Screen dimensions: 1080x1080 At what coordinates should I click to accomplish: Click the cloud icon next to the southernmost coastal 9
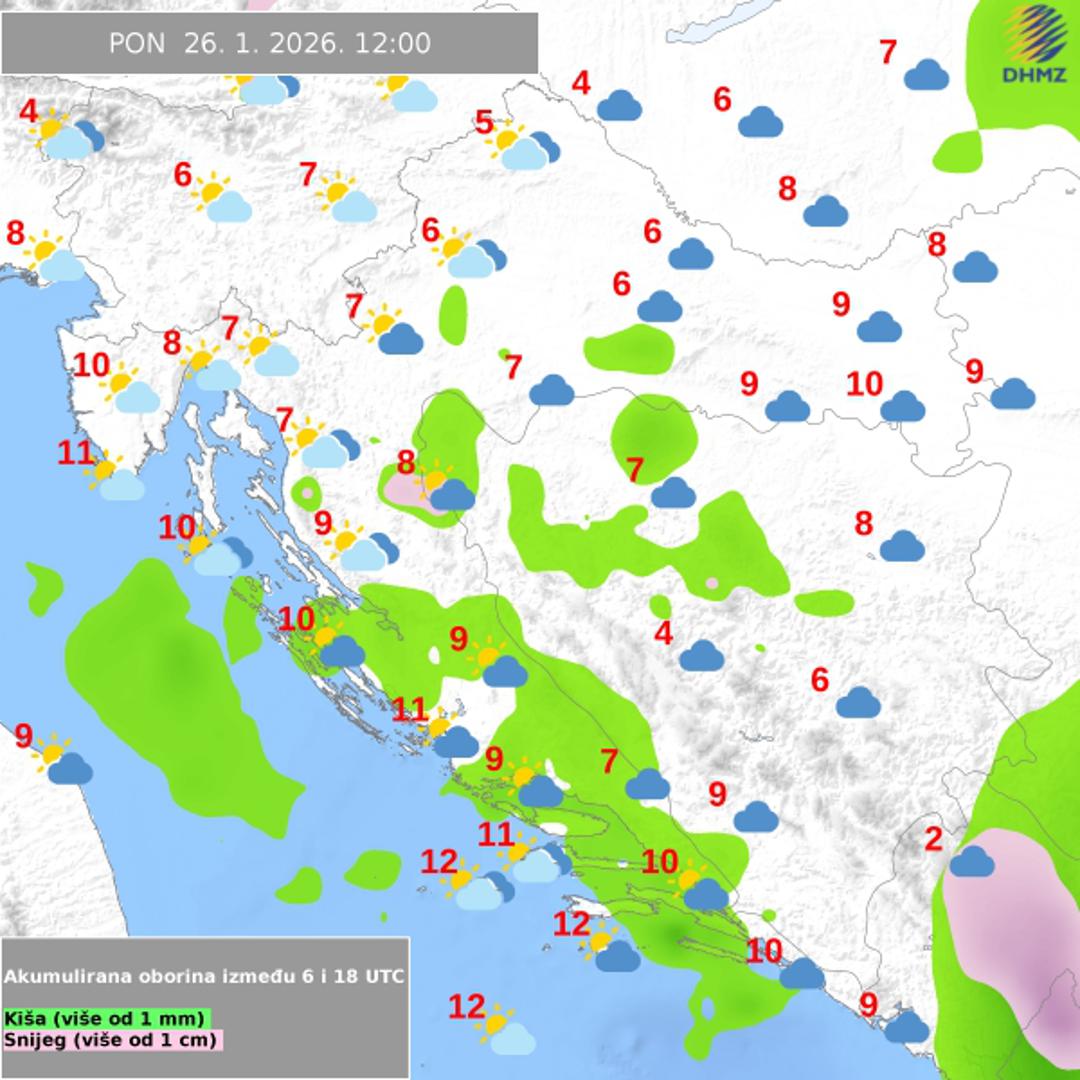906,1026
